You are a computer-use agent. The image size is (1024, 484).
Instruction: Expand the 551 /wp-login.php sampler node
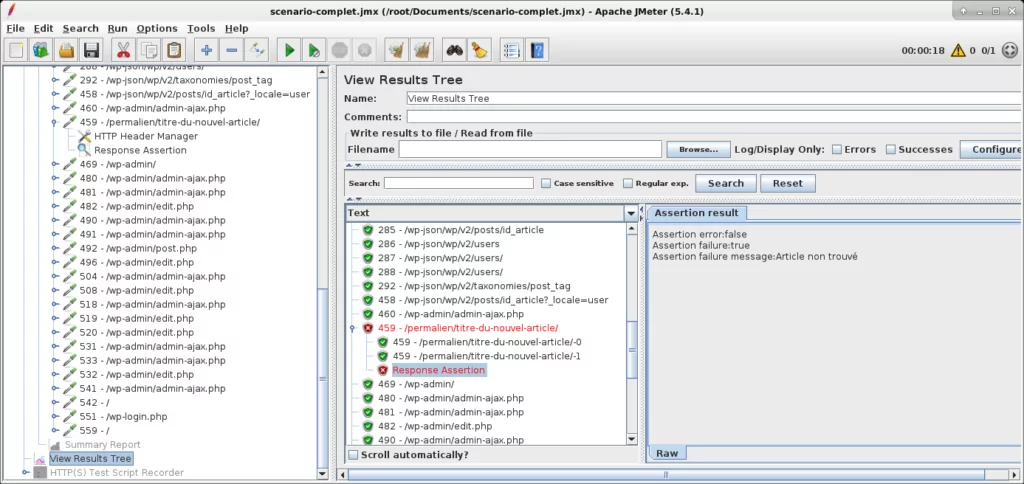tap(55, 417)
